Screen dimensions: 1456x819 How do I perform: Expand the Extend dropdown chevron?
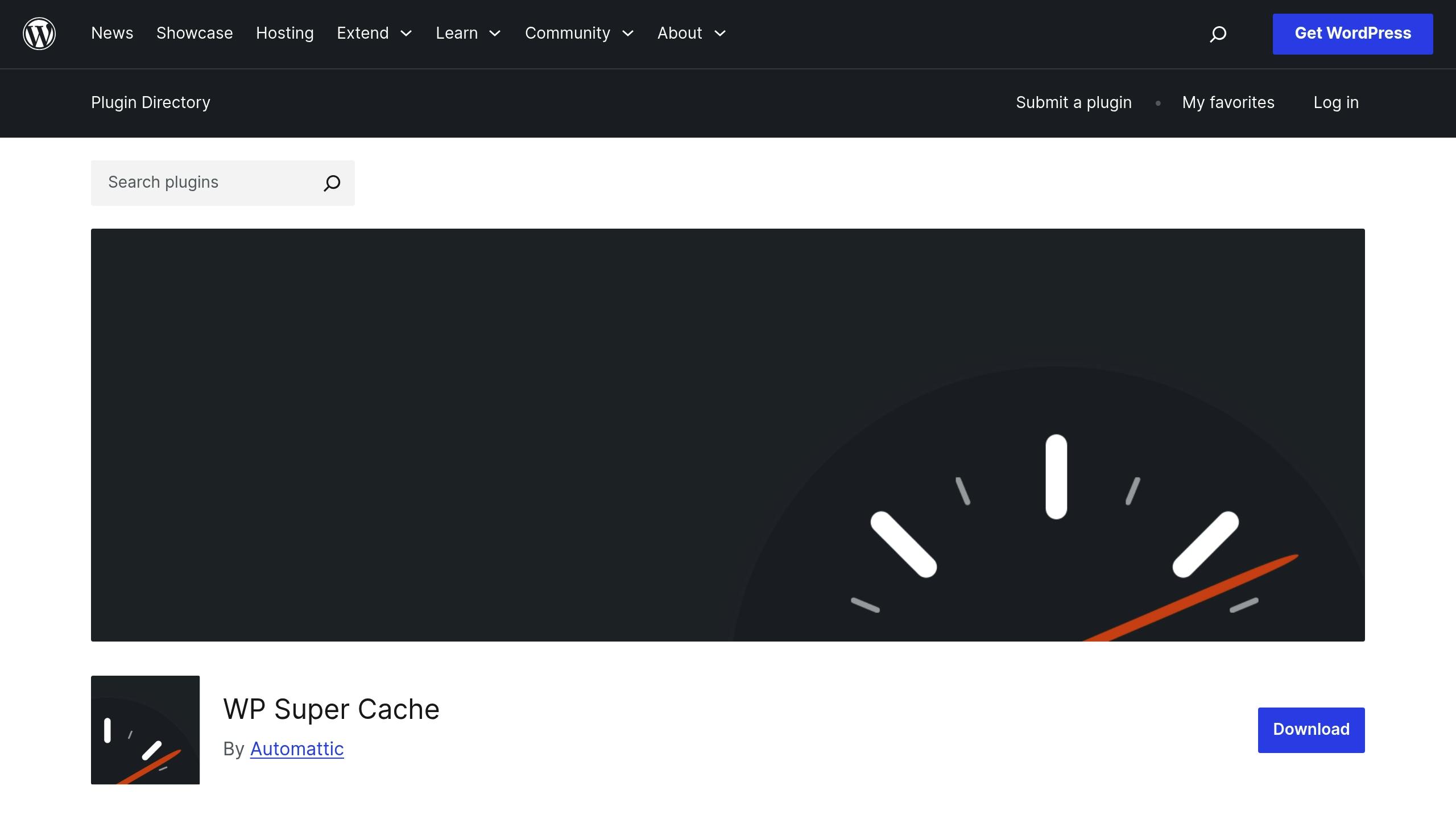click(x=406, y=34)
